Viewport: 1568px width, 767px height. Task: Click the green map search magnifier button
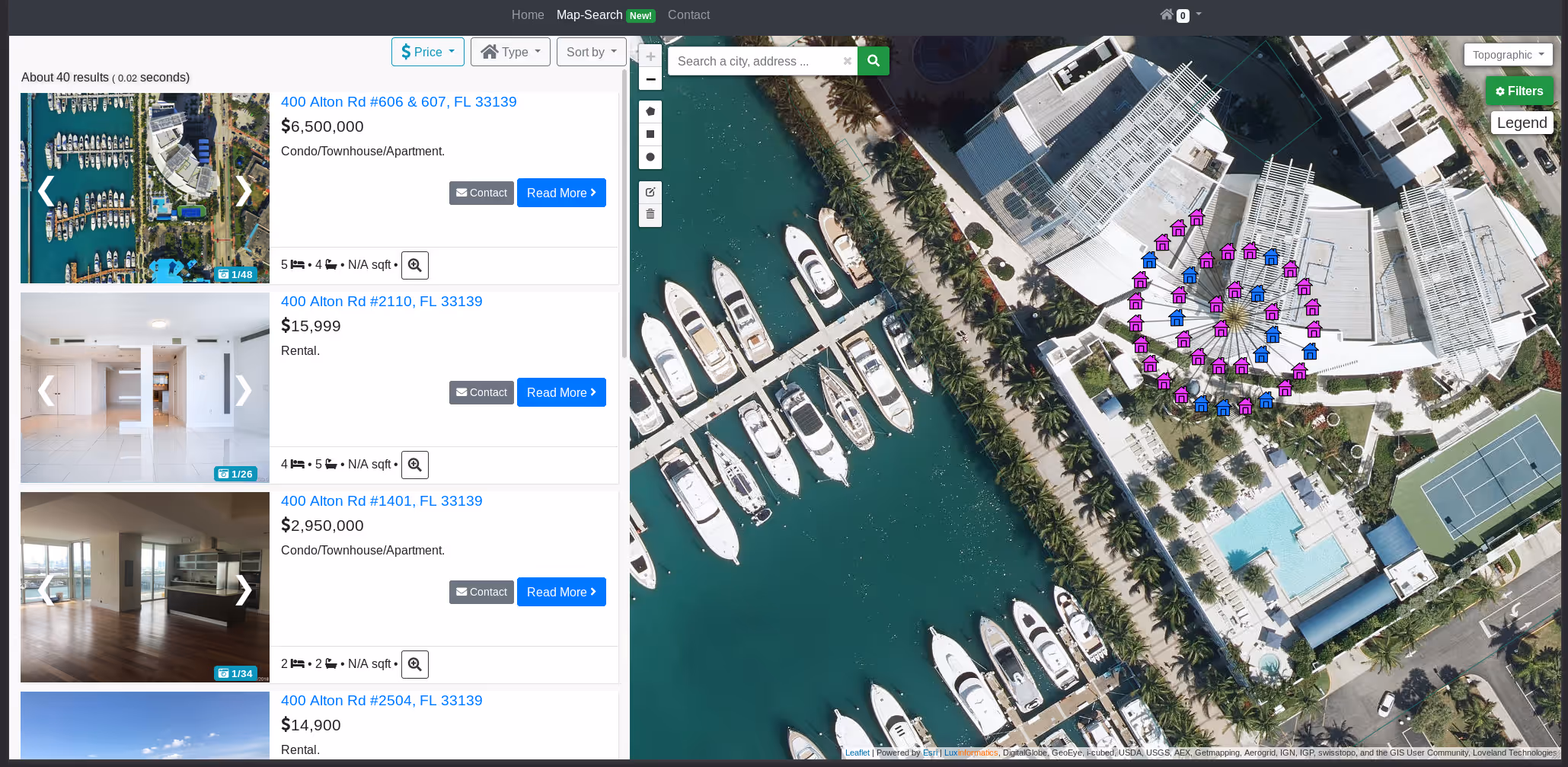[x=873, y=61]
